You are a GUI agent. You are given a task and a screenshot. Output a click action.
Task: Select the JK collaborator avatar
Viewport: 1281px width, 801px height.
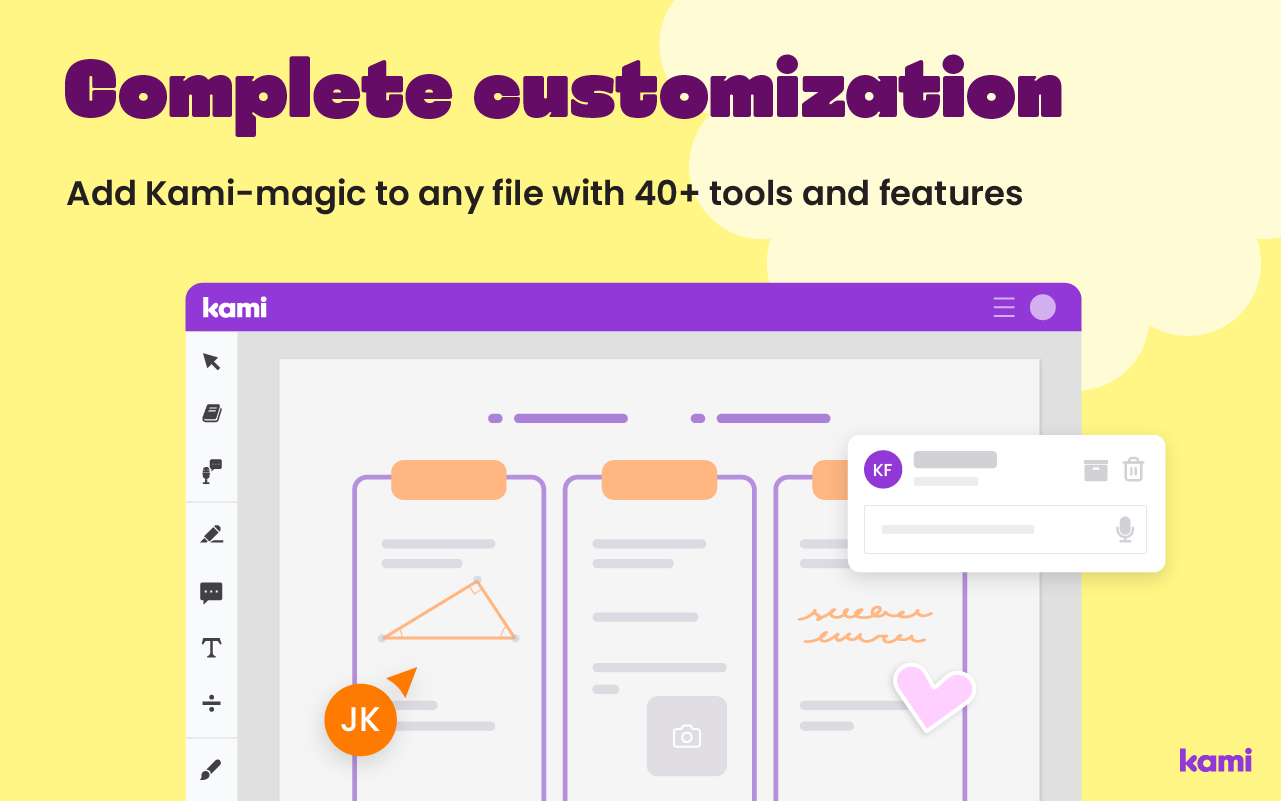(360, 719)
